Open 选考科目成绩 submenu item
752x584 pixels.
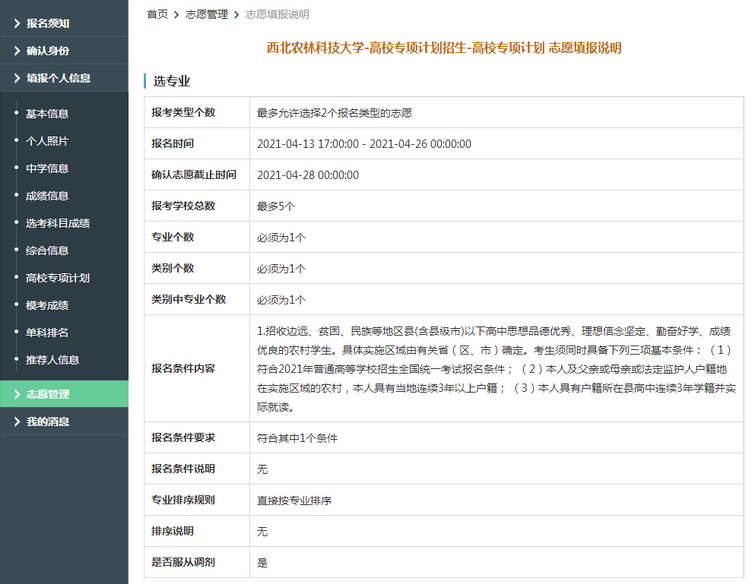point(58,223)
